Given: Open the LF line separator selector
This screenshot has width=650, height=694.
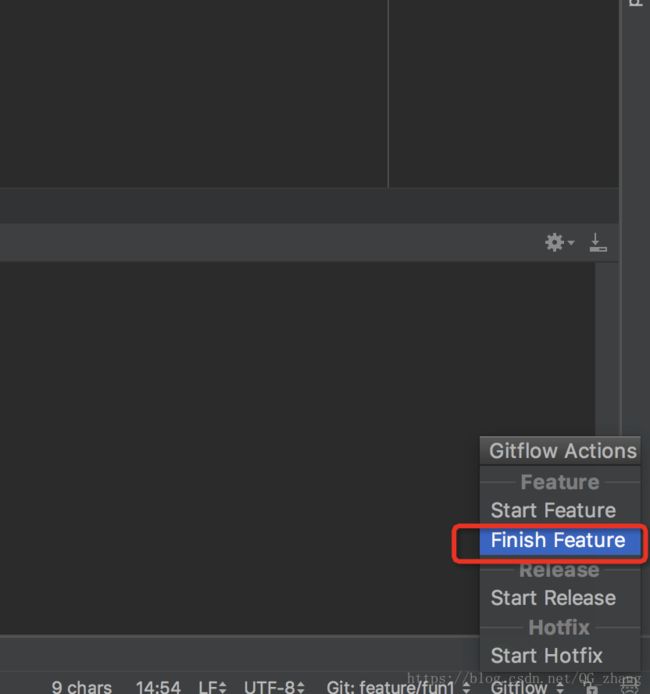Looking at the screenshot, I should point(212,687).
